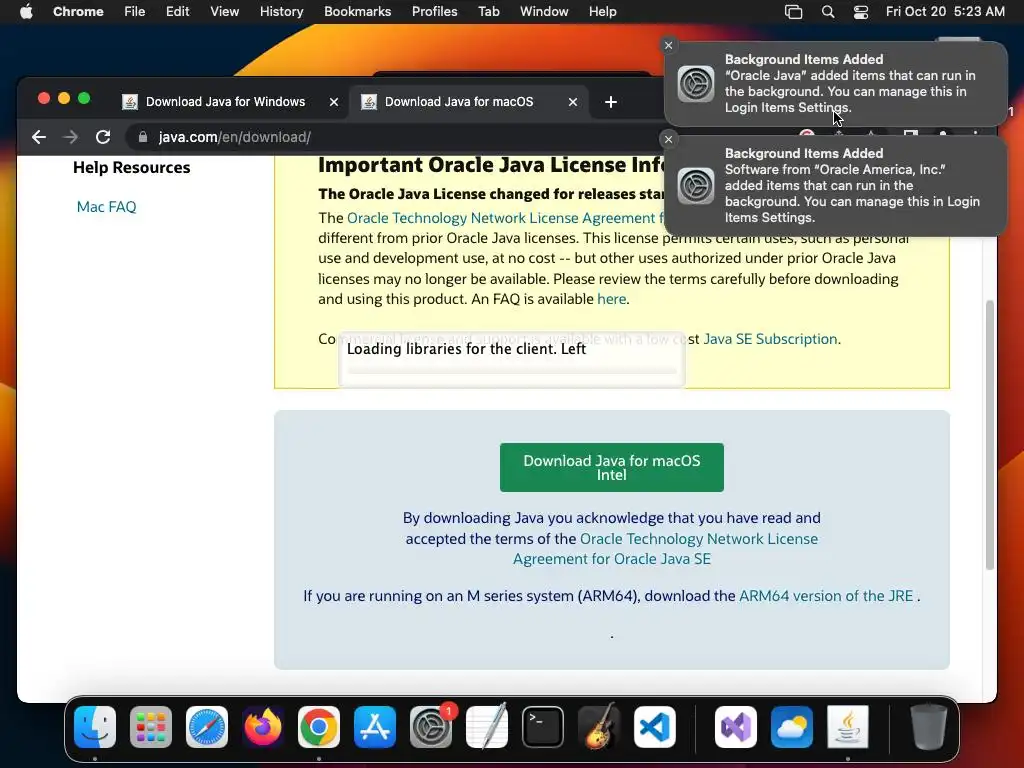Click Download Java for macOS Intel button
Image resolution: width=1024 pixels, height=768 pixels.
(x=611, y=468)
